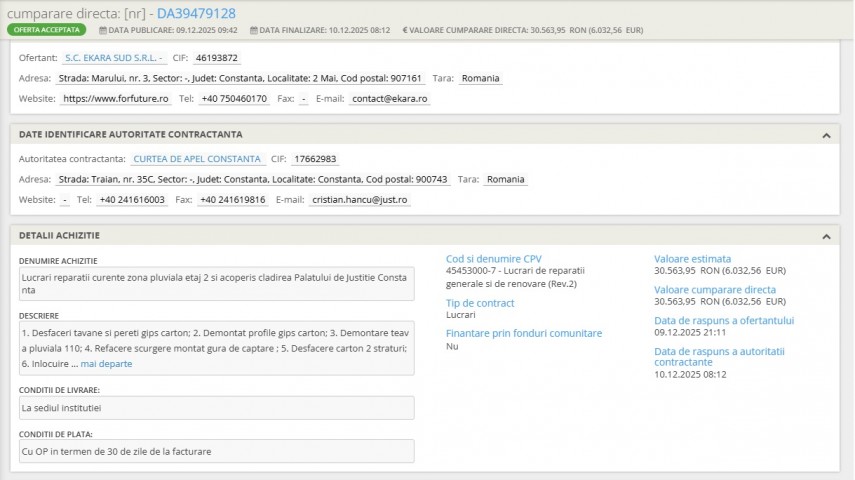The width and height of the screenshot is (855, 480).
Task: Open the CURTEA DE APEL CONSTANTA authority link
Action: [197, 159]
